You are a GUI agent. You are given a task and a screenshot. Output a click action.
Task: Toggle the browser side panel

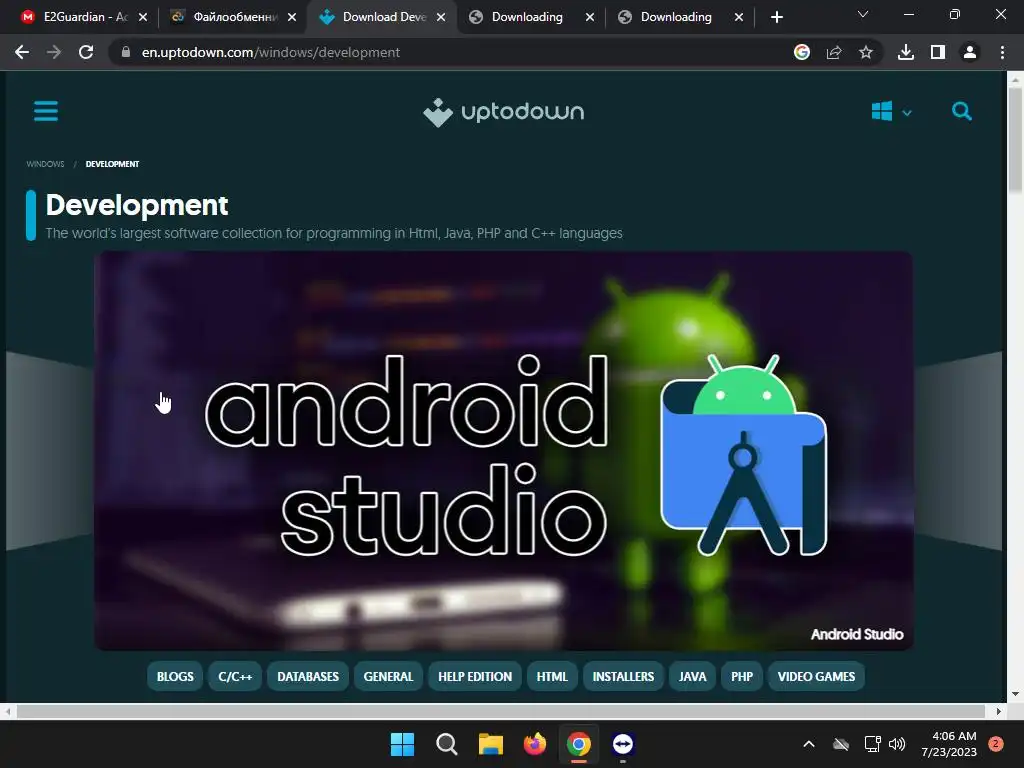pyautogui.click(x=938, y=52)
